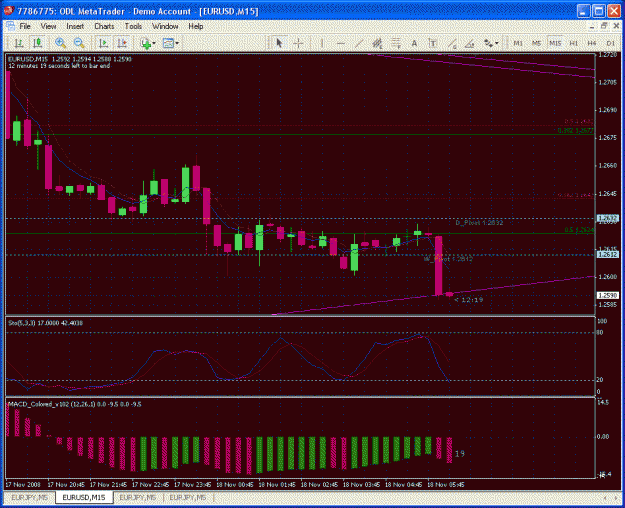Select the EURUSD,M15 chart tab
The height and width of the screenshot is (508, 625).
click(84, 497)
